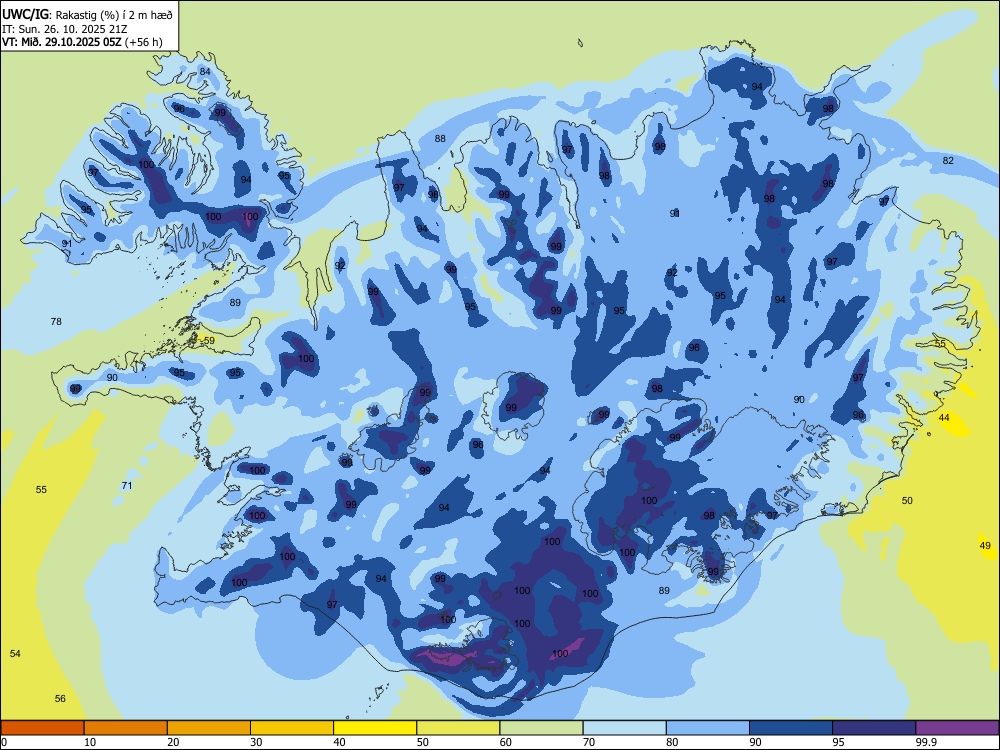This screenshot has height=750, width=1000.
Task: Click the humidity value '82' on the map
Action: pyautogui.click(x=948, y=161)
